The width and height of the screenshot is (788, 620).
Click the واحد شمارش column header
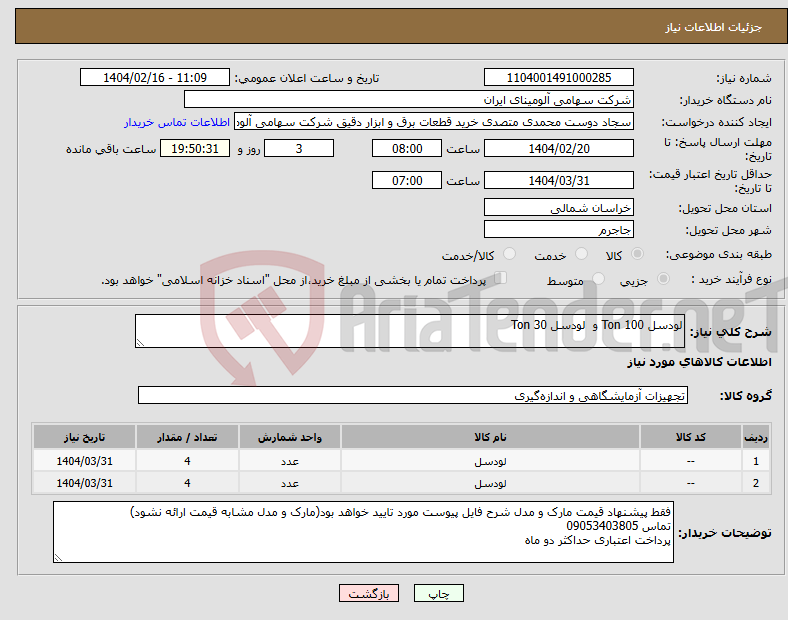pyautogui.click(x=290, y=437)
